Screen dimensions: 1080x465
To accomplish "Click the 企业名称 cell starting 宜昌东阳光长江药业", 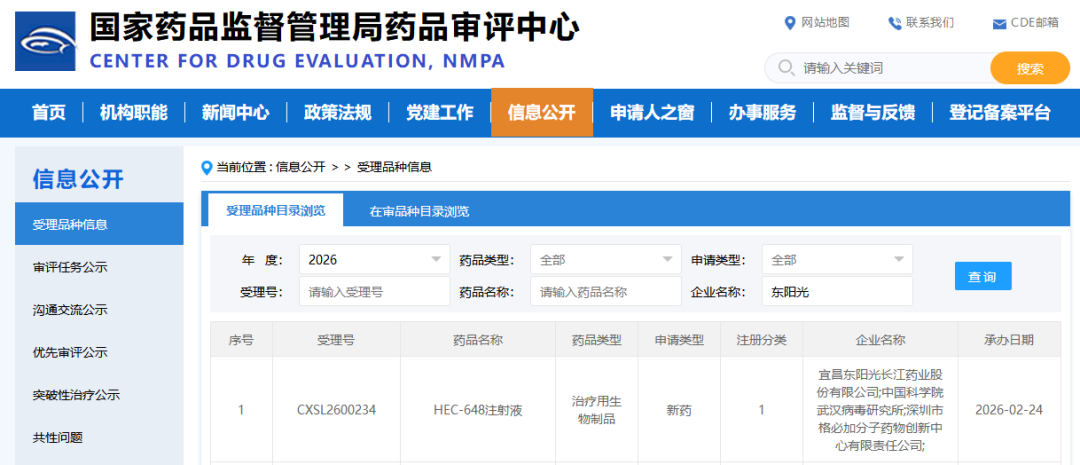I will pos(880,410).
